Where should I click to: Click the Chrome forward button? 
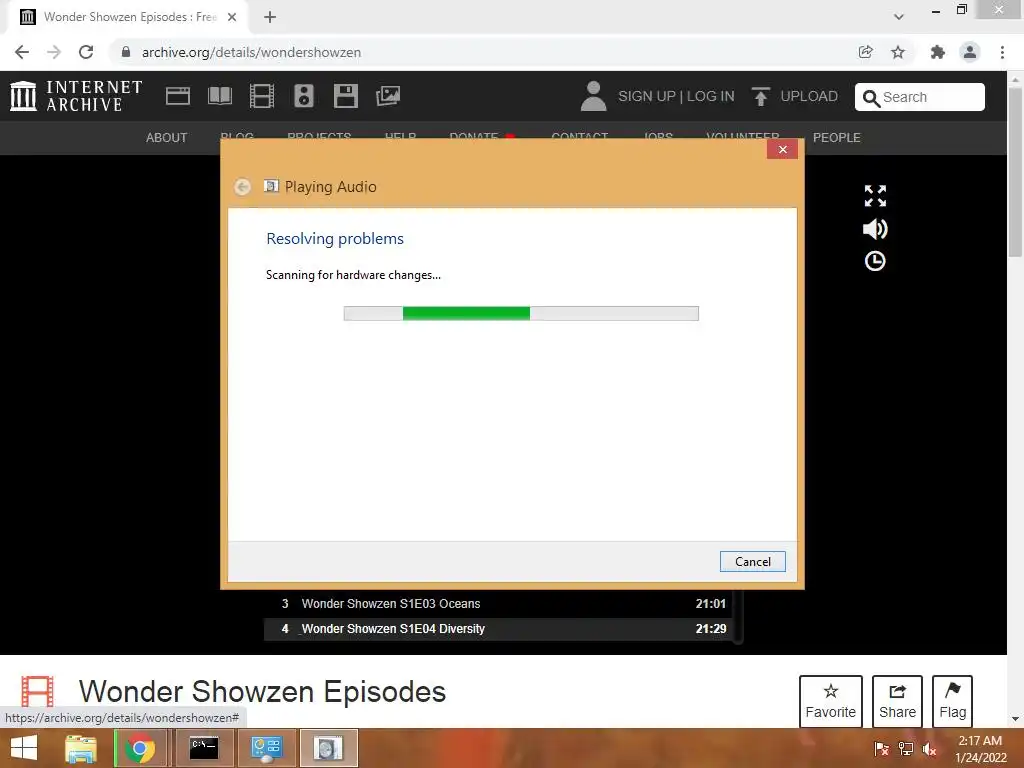(54, 52)
